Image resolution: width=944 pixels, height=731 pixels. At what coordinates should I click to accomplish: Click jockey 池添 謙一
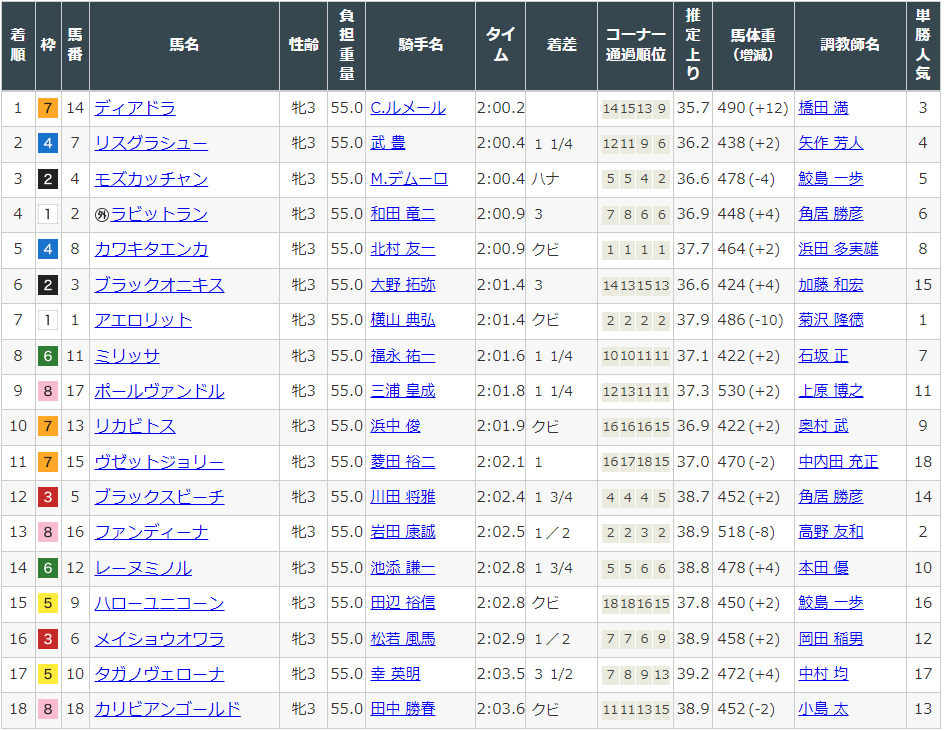pos(403,567)
